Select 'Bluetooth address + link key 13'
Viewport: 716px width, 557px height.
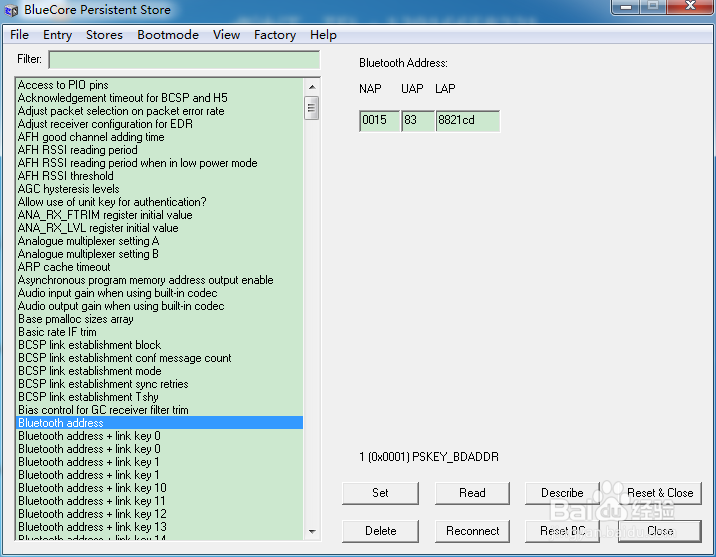coord(160,527)
